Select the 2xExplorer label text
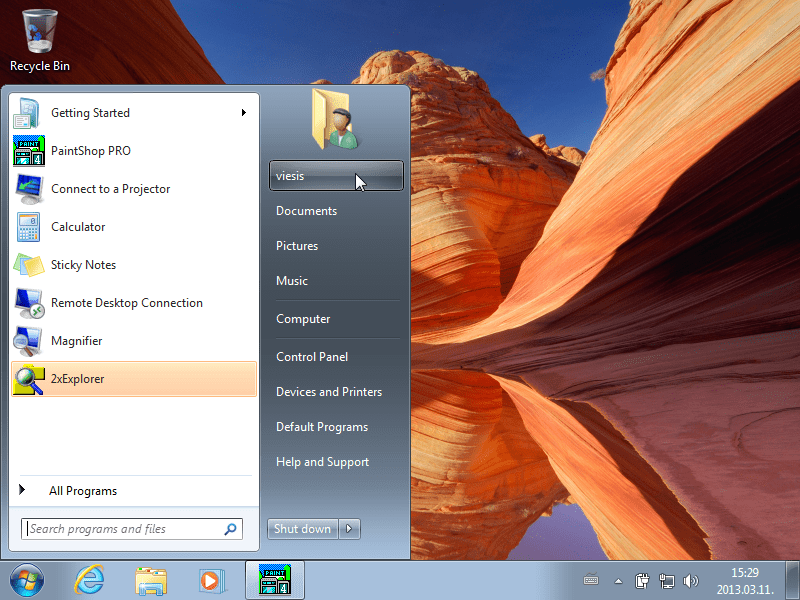800x600 pixels. coord(77,379)
